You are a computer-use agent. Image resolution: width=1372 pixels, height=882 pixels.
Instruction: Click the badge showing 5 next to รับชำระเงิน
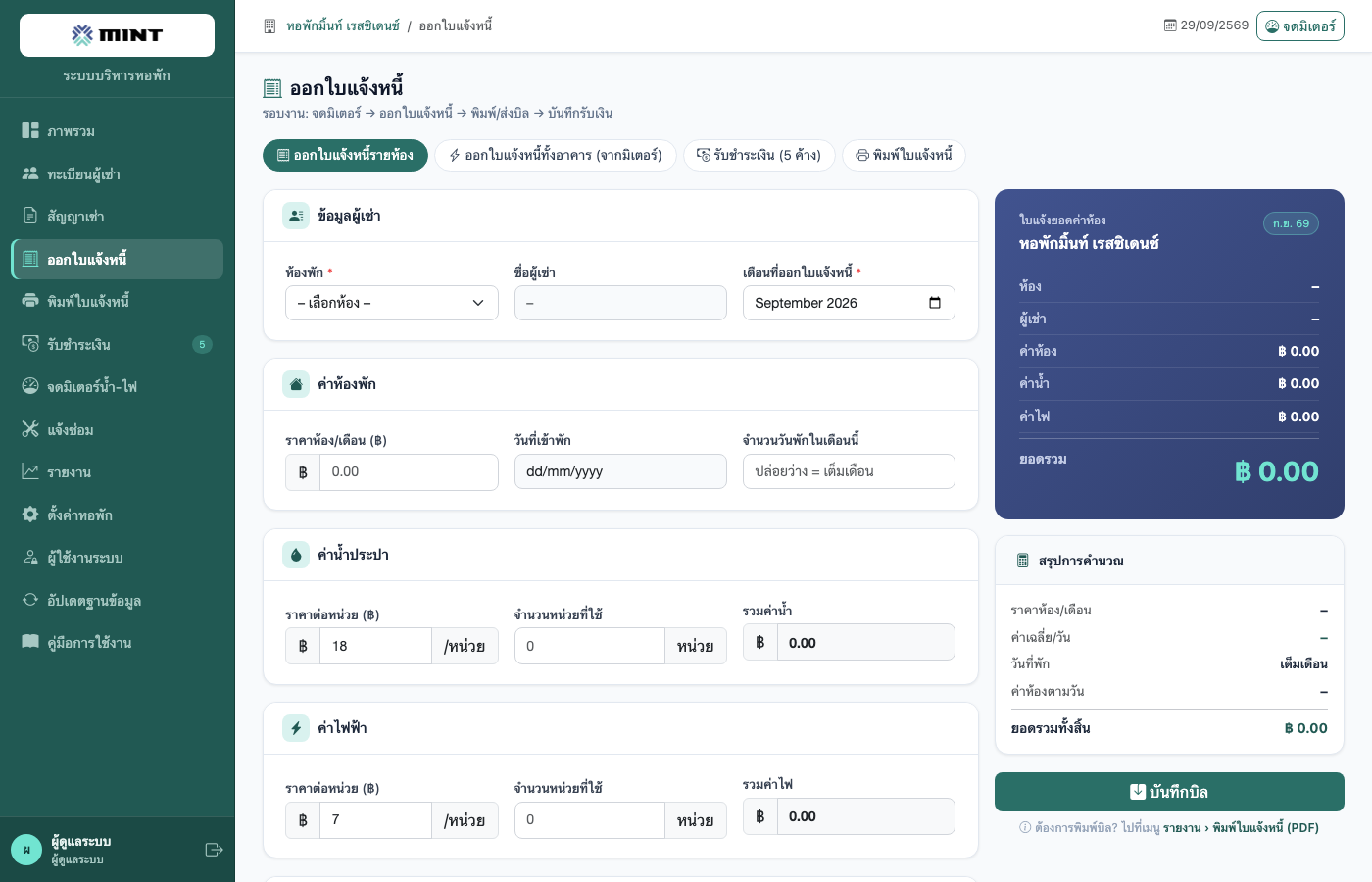tap(202, 344)
